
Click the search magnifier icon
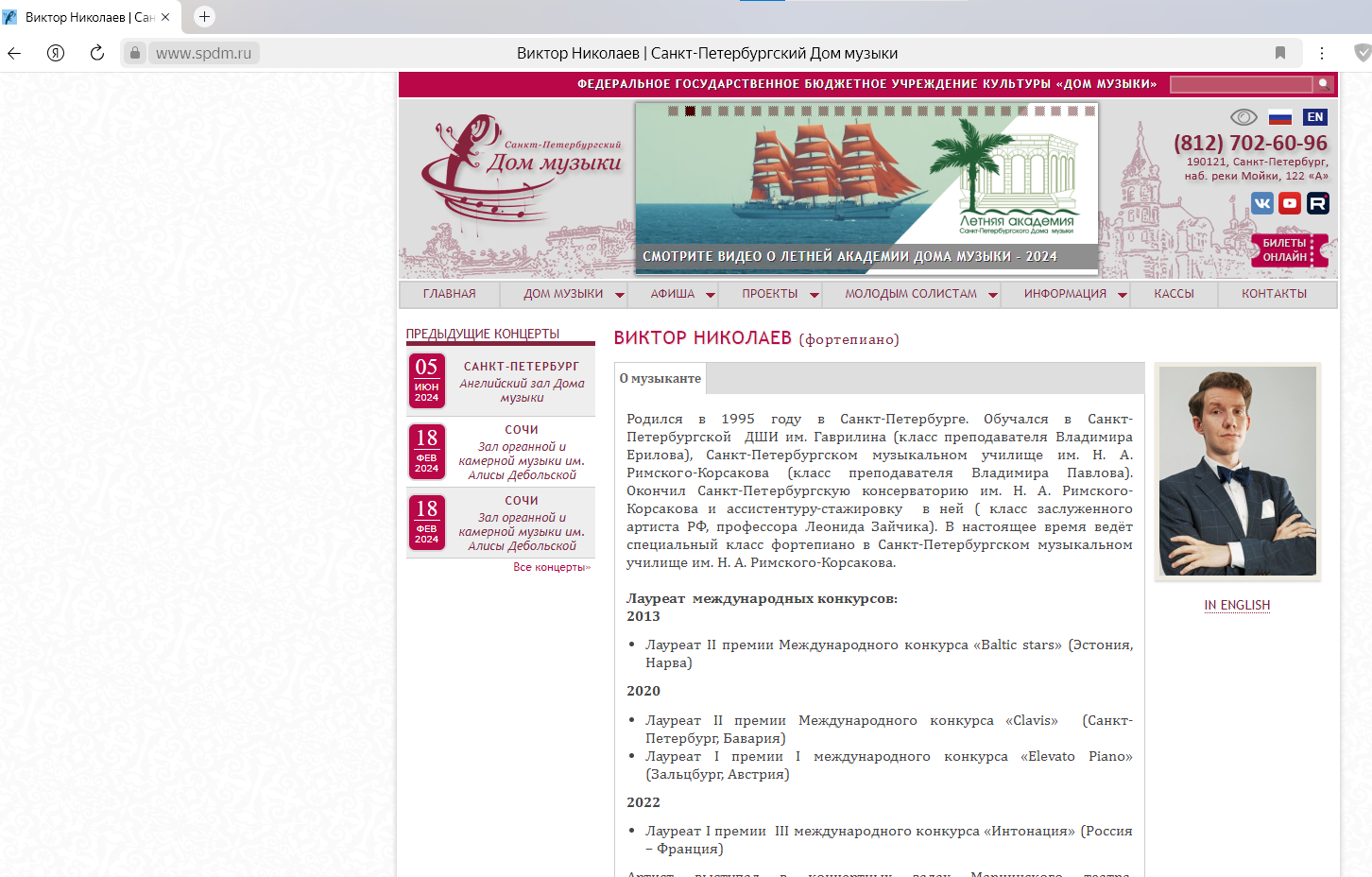point(1324,84)
